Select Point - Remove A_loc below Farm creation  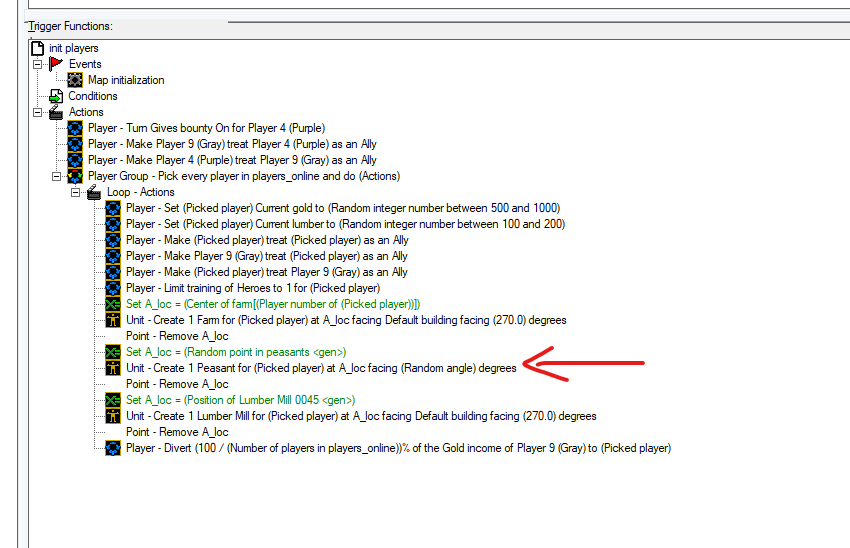pos(177,336)
